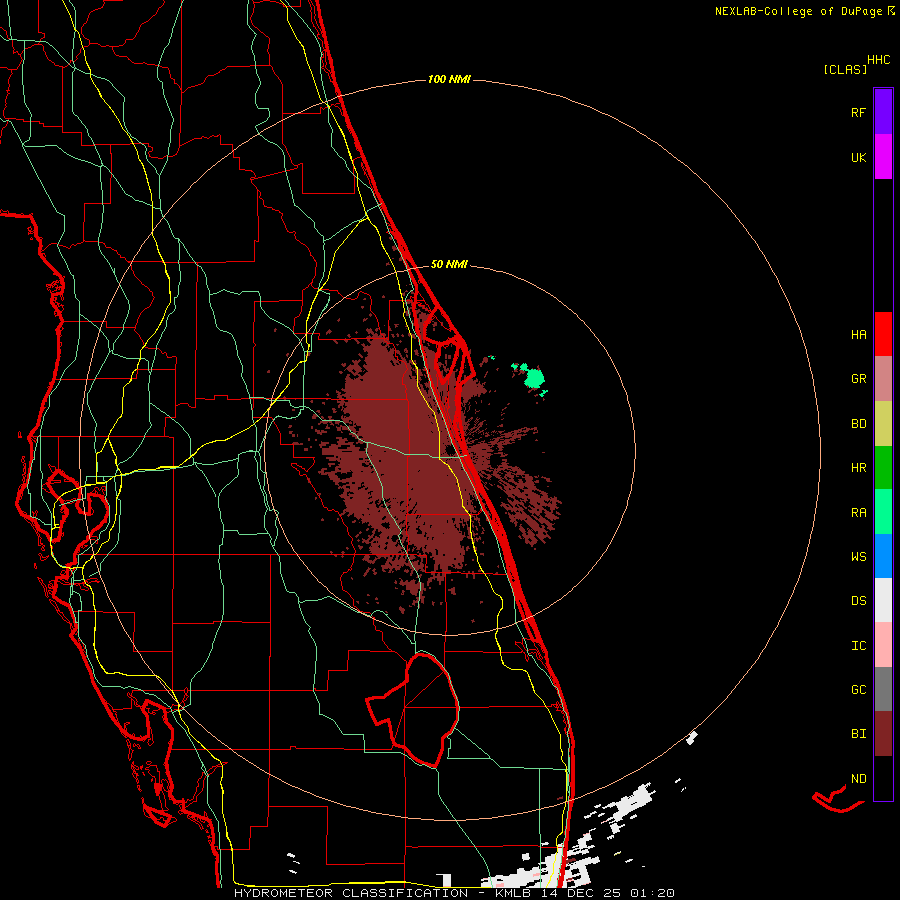Click the HR green legend swatch
Screen dimensions: 900x900
[x=883, y=467]
